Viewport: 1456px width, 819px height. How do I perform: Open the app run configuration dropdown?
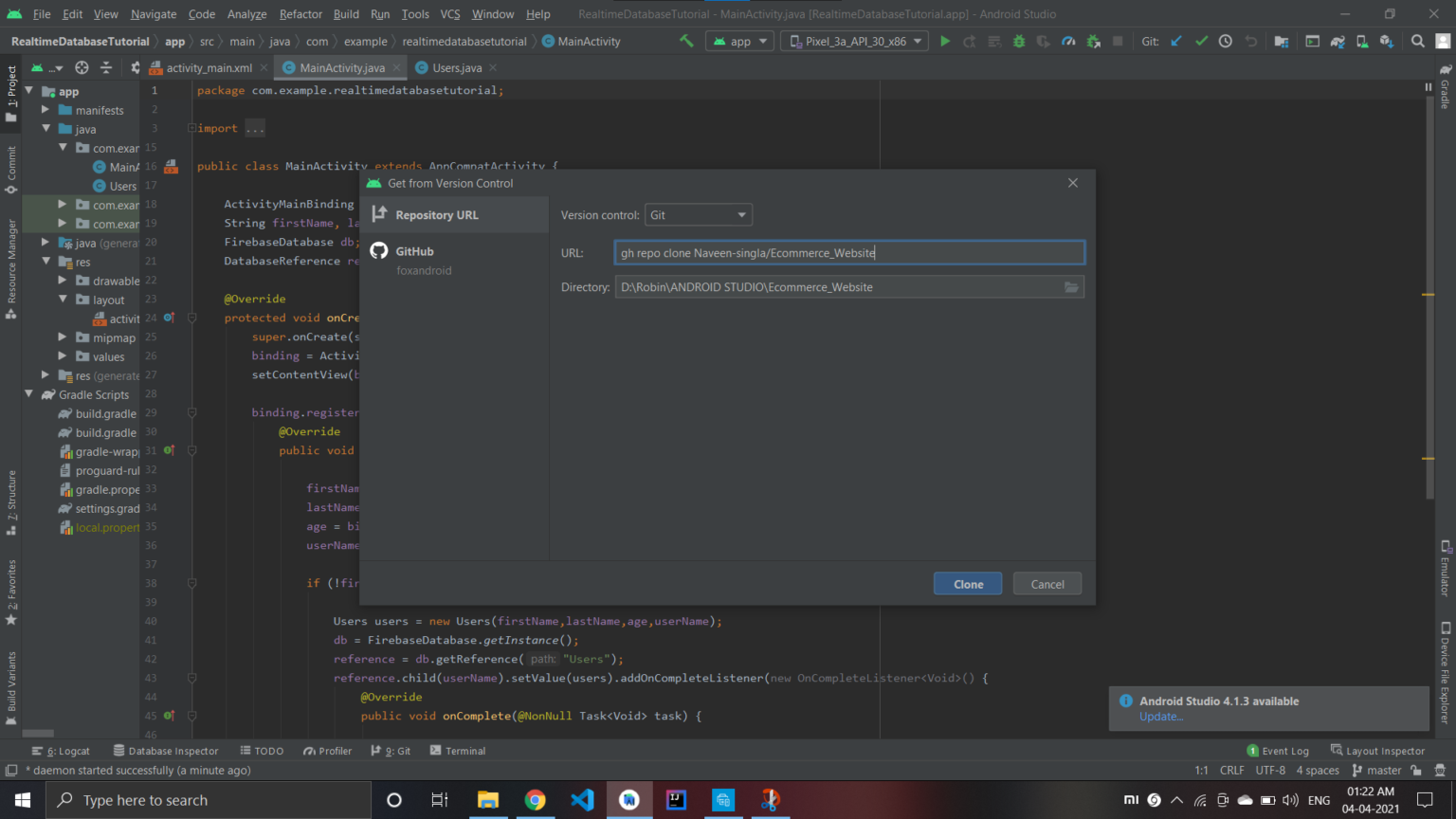740,41
